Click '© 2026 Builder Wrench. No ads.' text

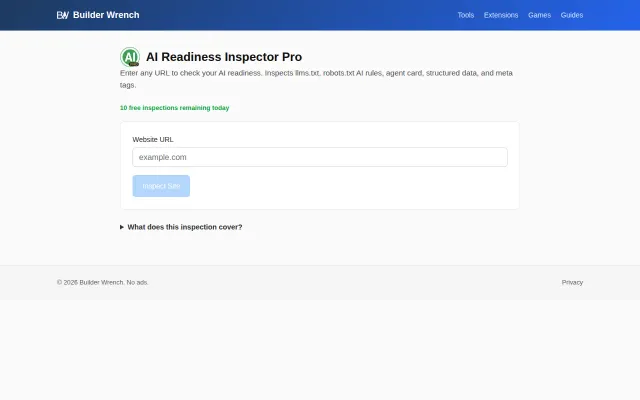point(103,282)
